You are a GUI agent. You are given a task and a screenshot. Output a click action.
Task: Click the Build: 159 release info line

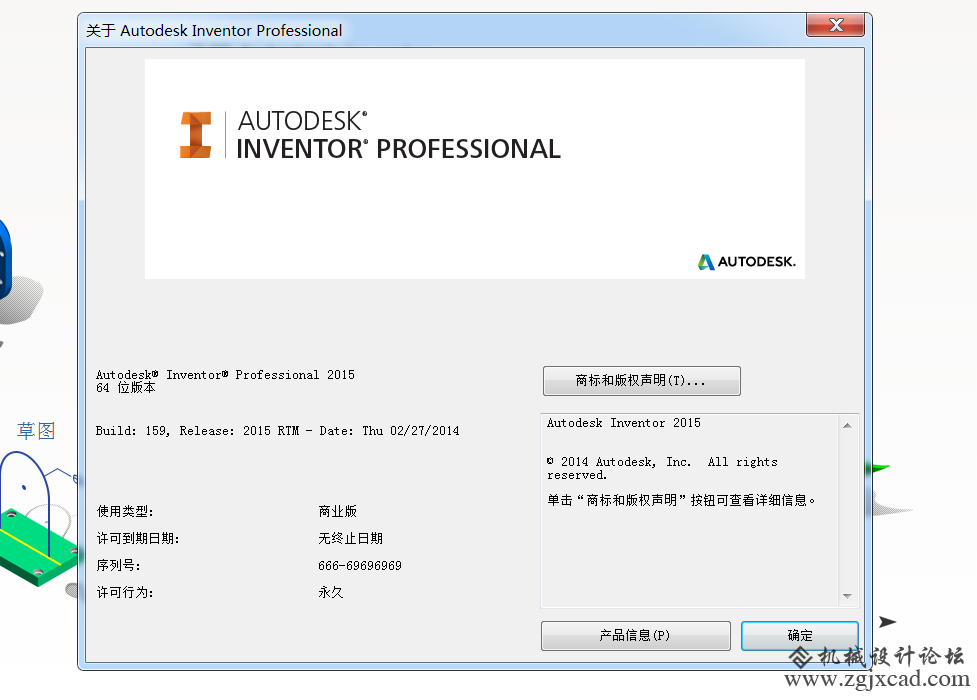[277, 431]
